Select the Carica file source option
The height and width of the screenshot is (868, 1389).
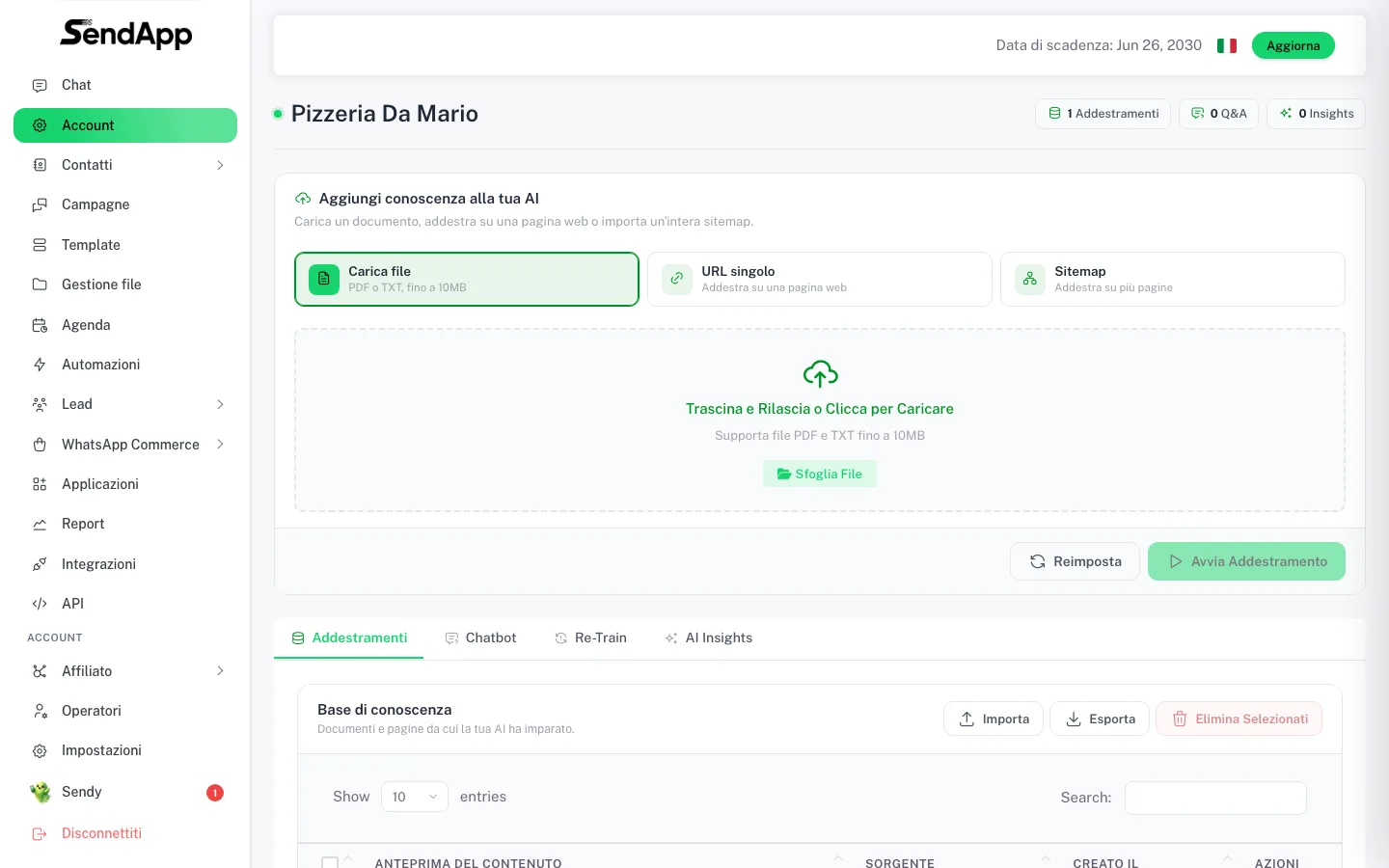pos(467,279)
